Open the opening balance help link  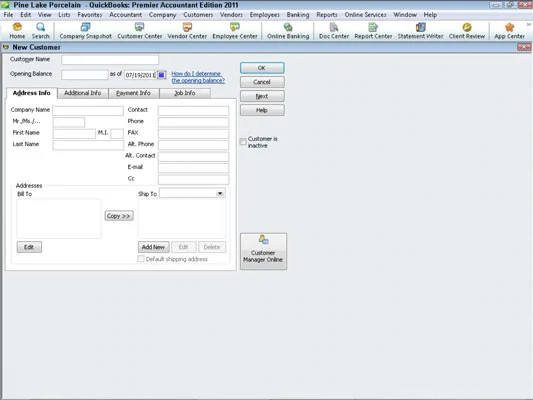(x=198, y=77)
